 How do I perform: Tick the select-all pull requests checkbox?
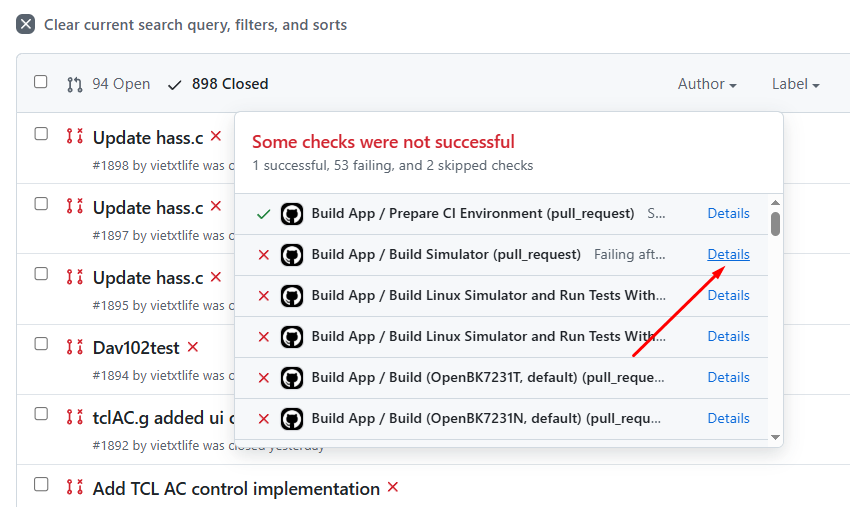coord(41,82)
